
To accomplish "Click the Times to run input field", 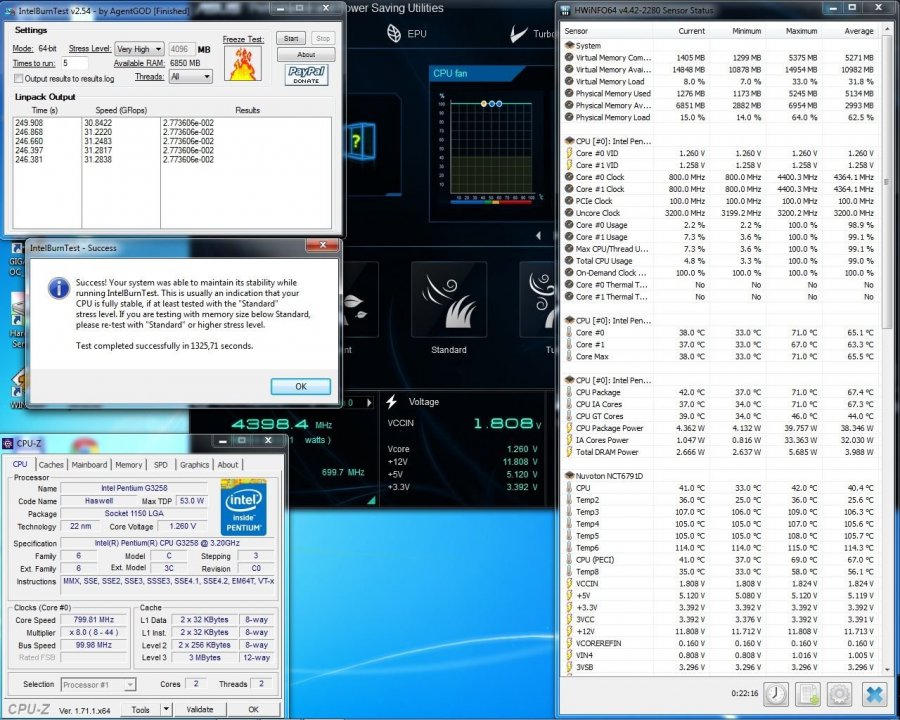I will 75,63.
